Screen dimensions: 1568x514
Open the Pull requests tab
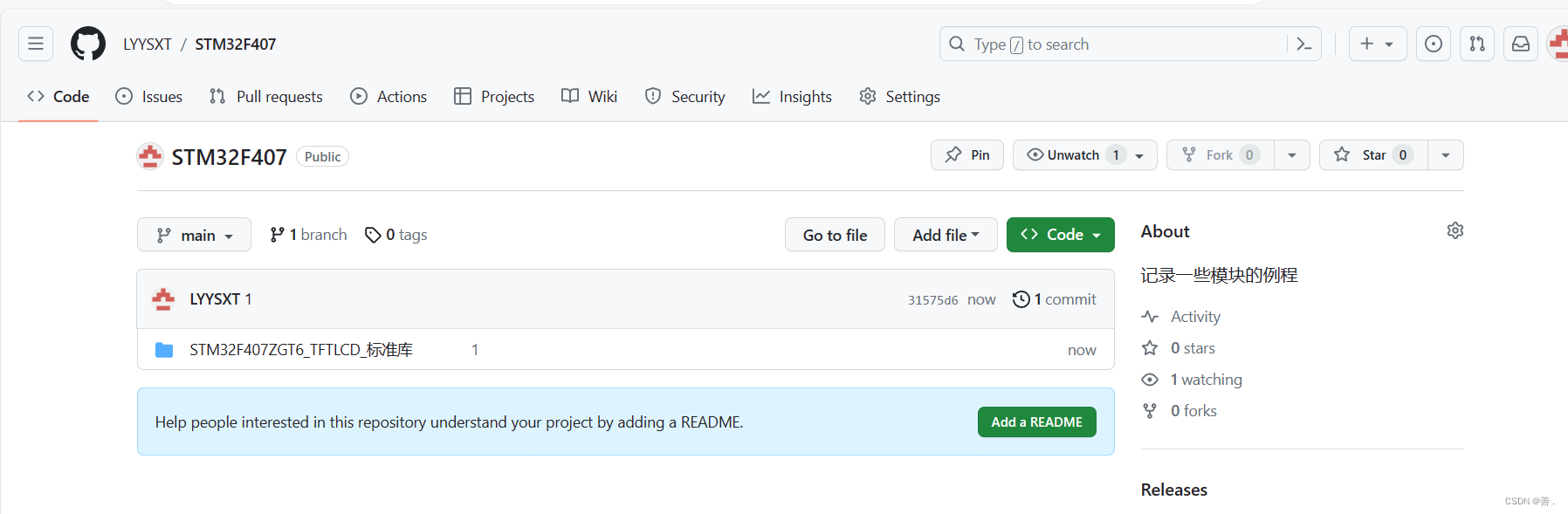coord(266,97)
